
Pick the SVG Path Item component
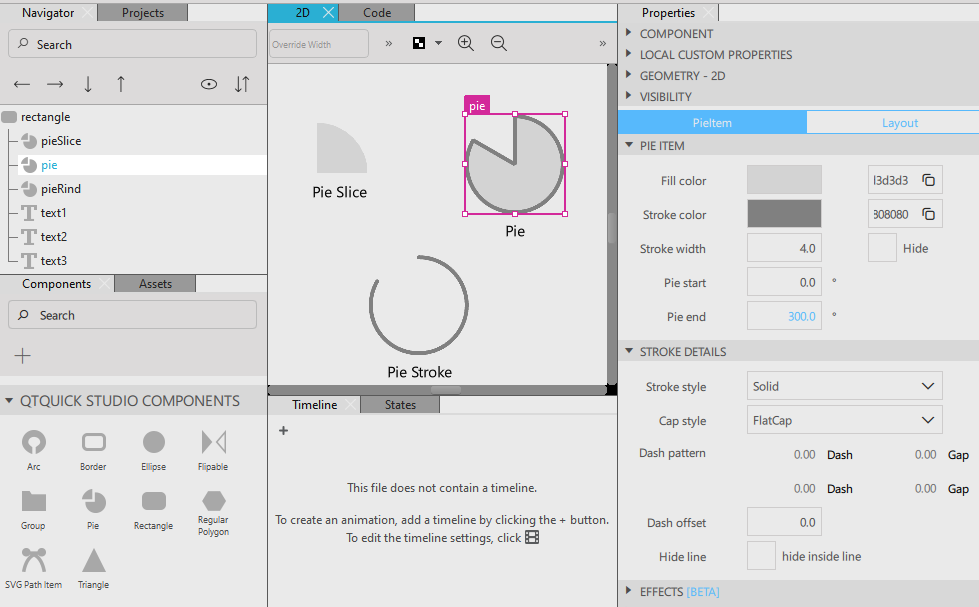coord(34,560)
